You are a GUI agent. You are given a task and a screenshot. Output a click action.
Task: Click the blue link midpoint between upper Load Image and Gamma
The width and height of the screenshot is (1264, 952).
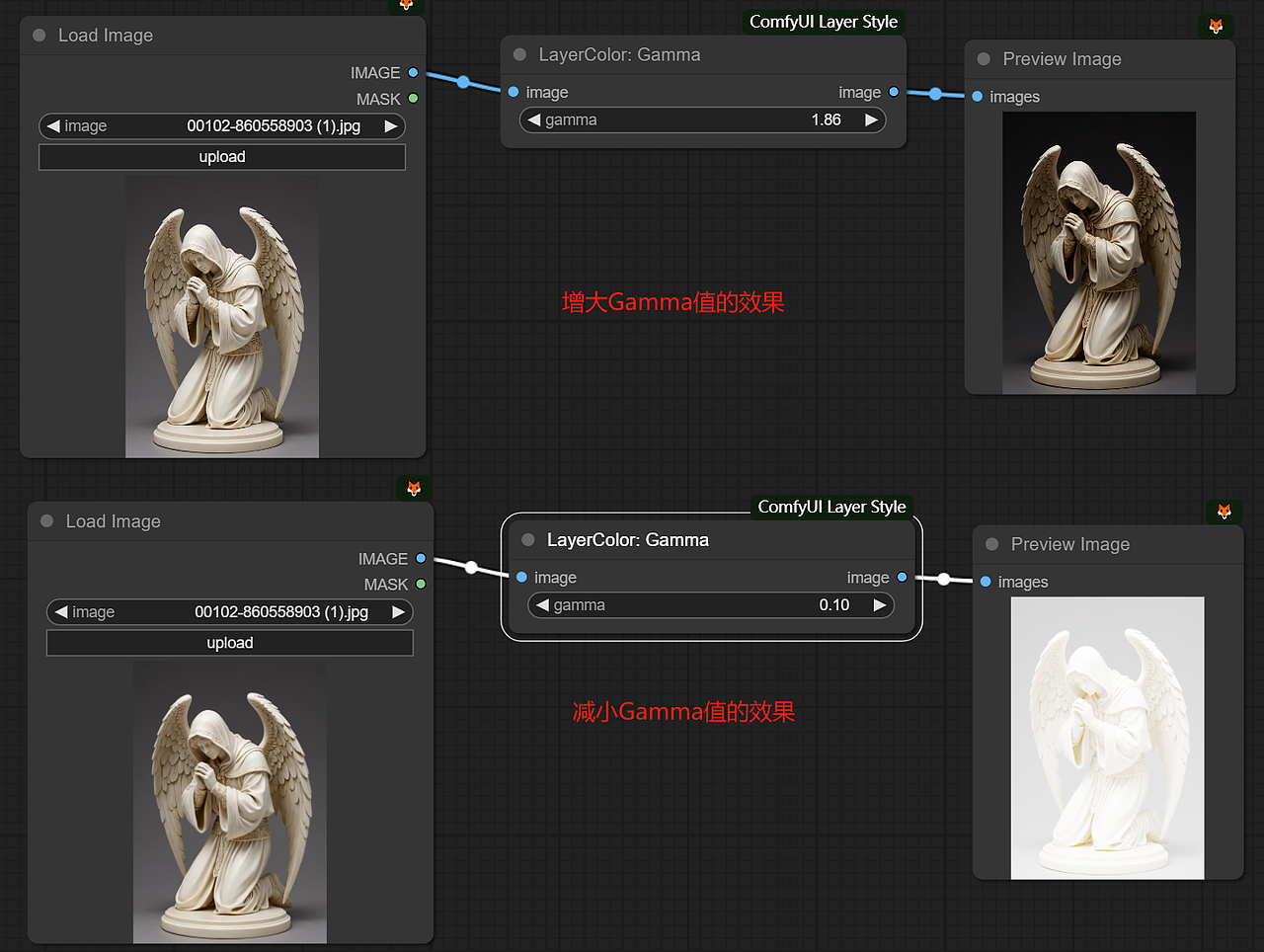(x=463, y=82)
